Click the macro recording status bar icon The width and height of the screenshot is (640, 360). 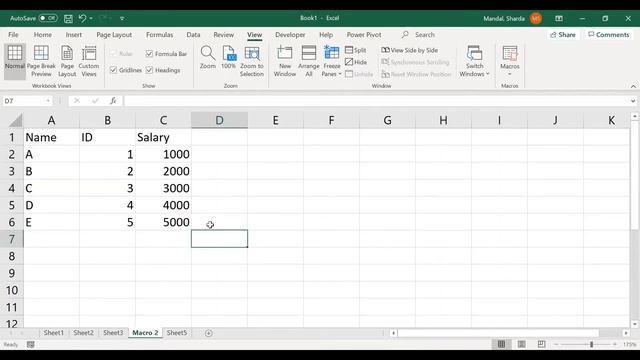point(31,344)
